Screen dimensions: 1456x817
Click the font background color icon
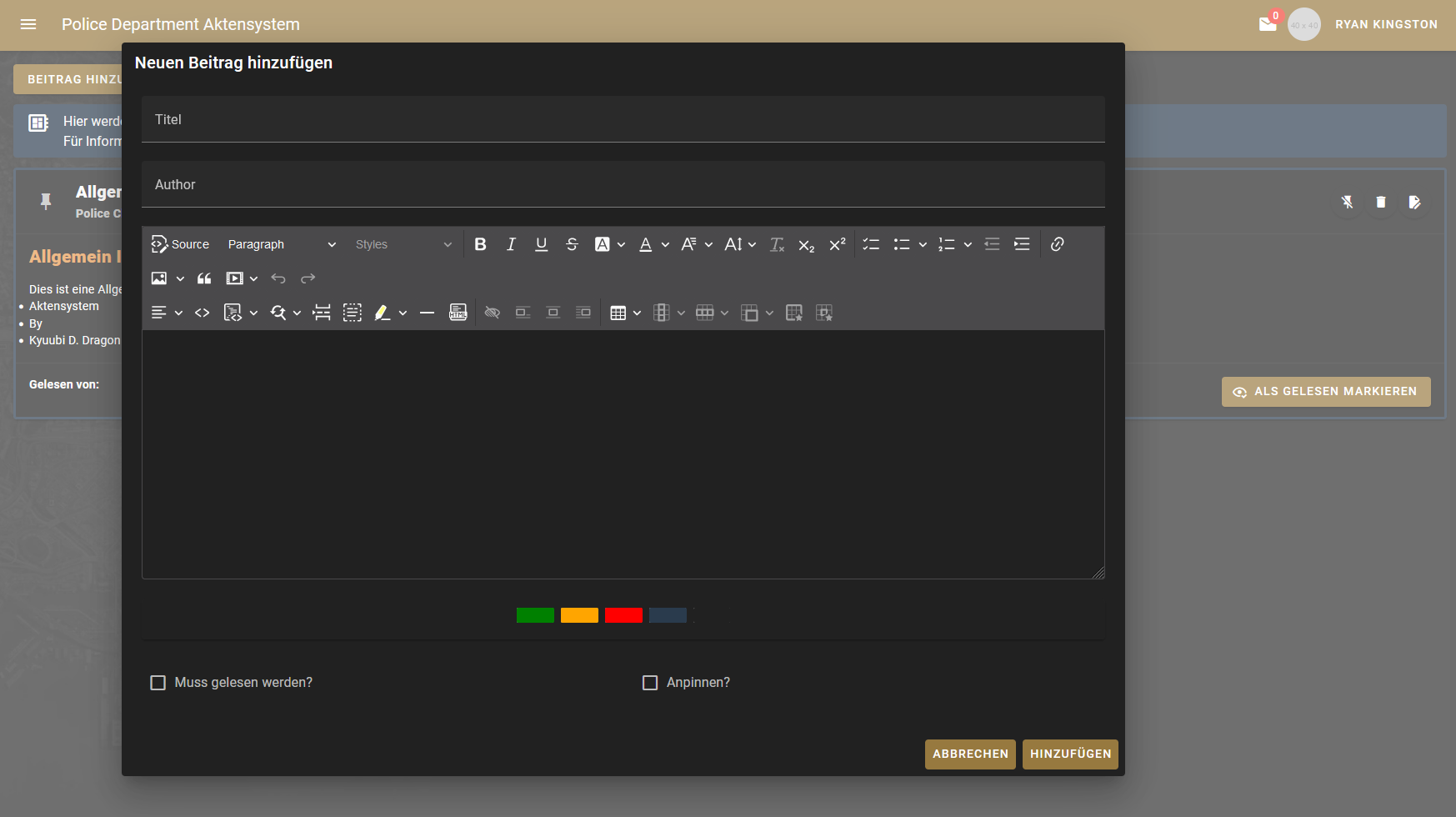coord(602,244)
